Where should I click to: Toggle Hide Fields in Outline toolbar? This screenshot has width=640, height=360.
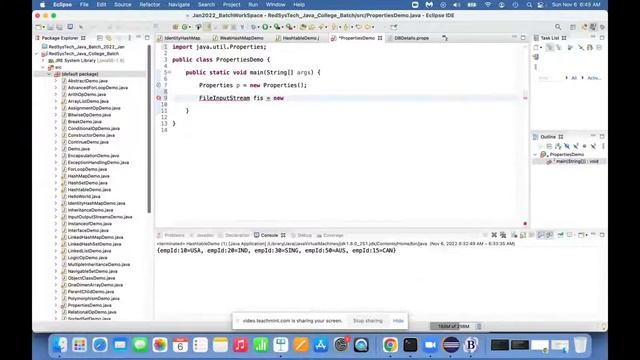click(x=567, y=146)
